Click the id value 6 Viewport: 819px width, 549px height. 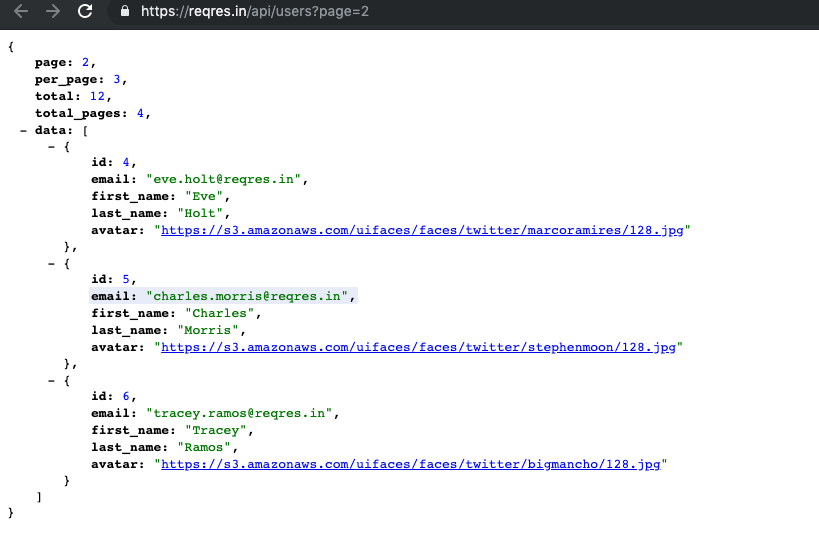point(126,396)
